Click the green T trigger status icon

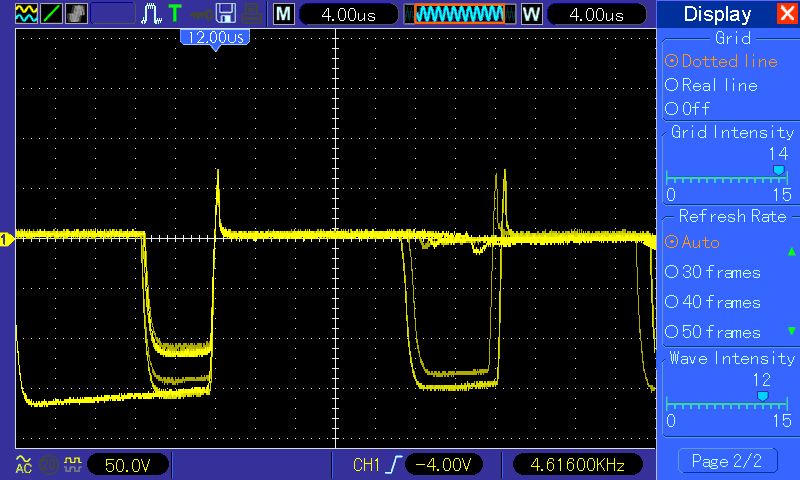click(176, 14)
